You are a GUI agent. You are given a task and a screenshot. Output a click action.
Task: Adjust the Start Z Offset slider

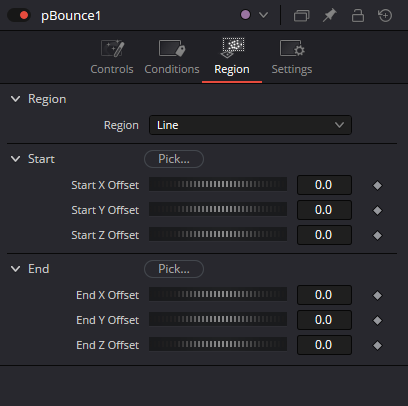tap(218, 234)
